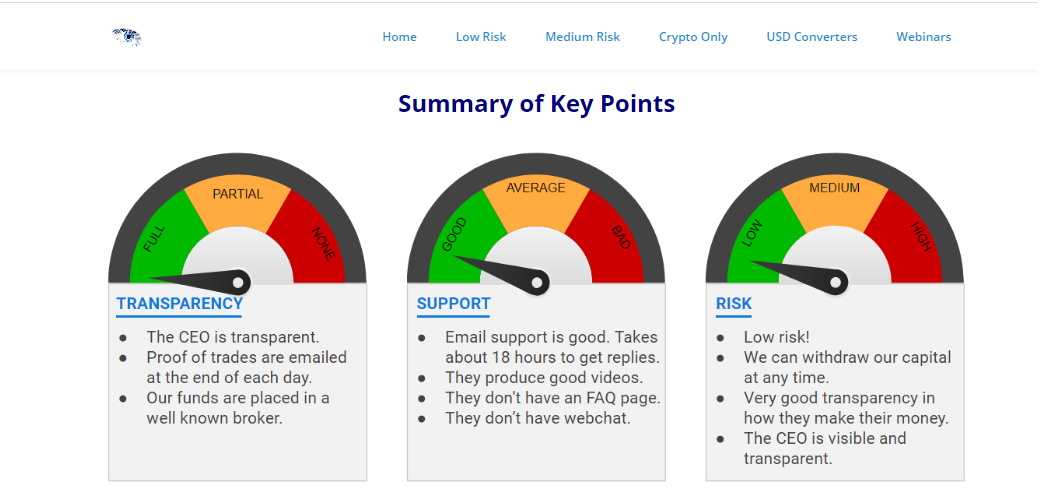Click the red HIGH risk segment
The height and width of the screenshot is (489, 1040).
917,238
